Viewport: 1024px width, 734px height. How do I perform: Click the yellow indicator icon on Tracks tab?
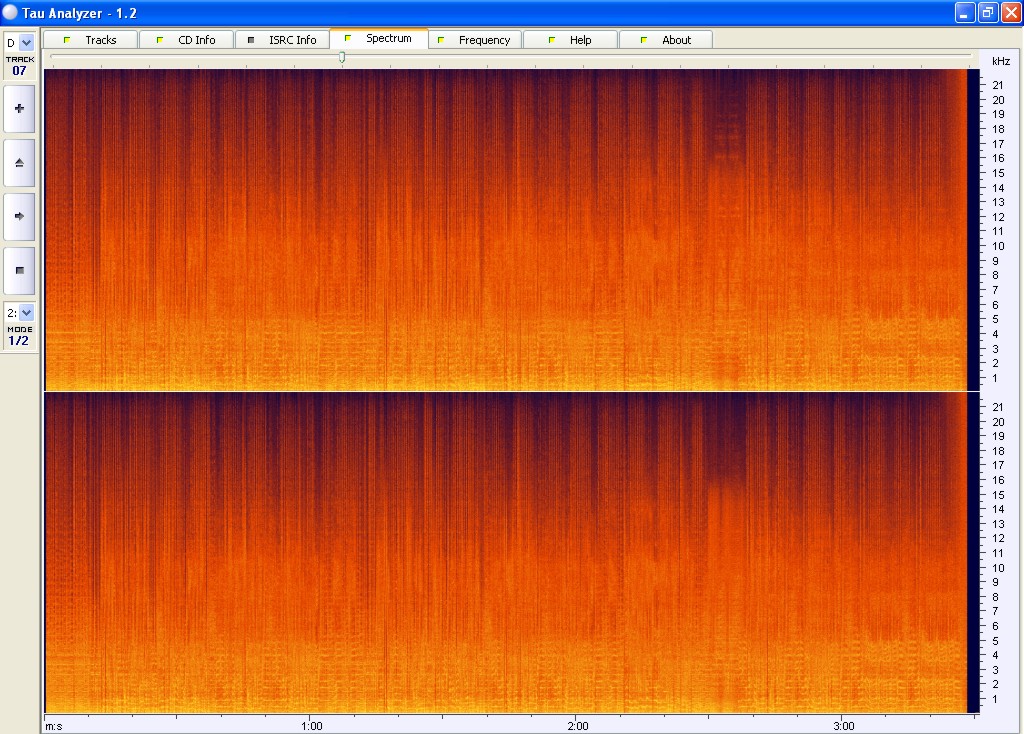(67, 40)
